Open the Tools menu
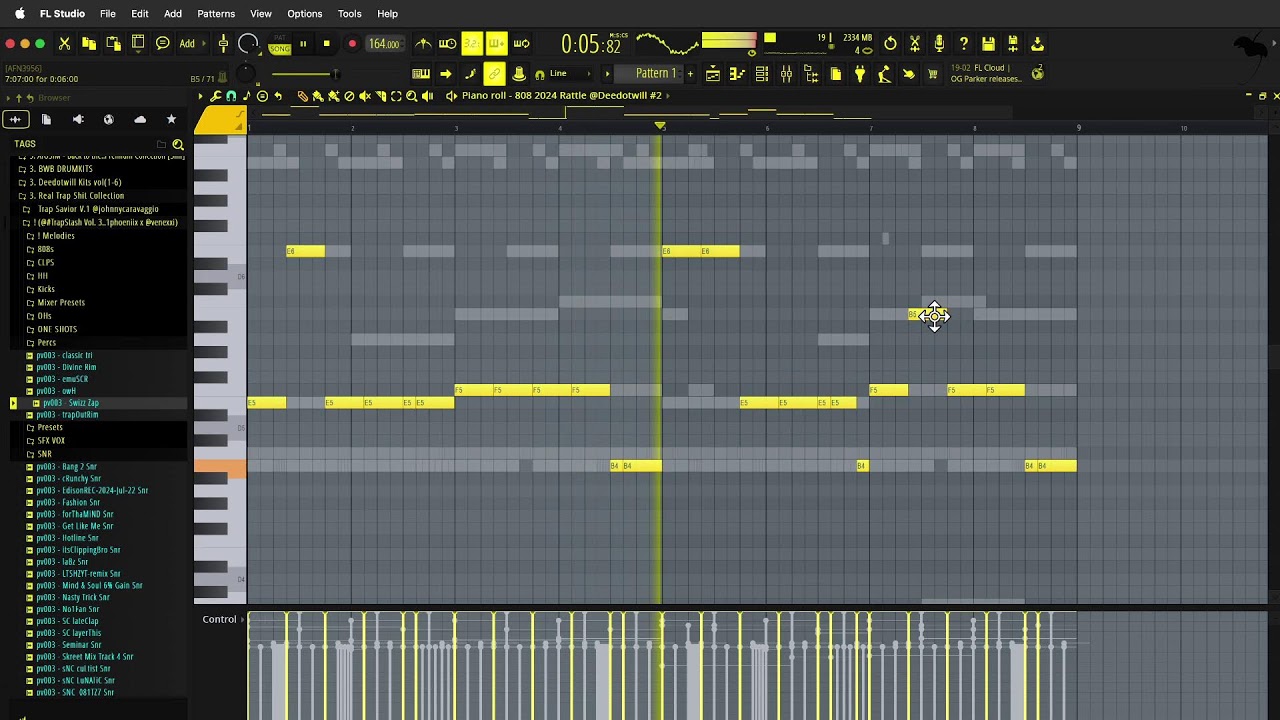Image resolution: width=1280 pixels, height=720 pixels. coord(350,14)
